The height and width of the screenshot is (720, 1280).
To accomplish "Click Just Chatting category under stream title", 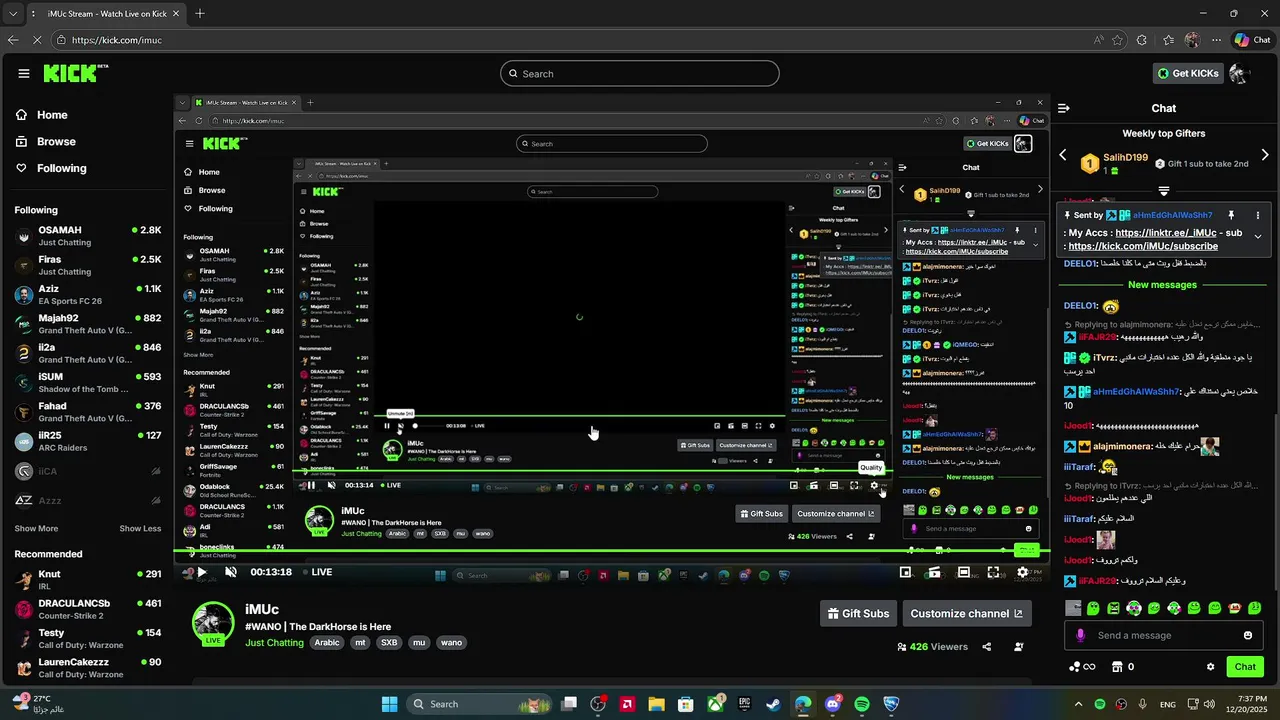I will 274,643.
